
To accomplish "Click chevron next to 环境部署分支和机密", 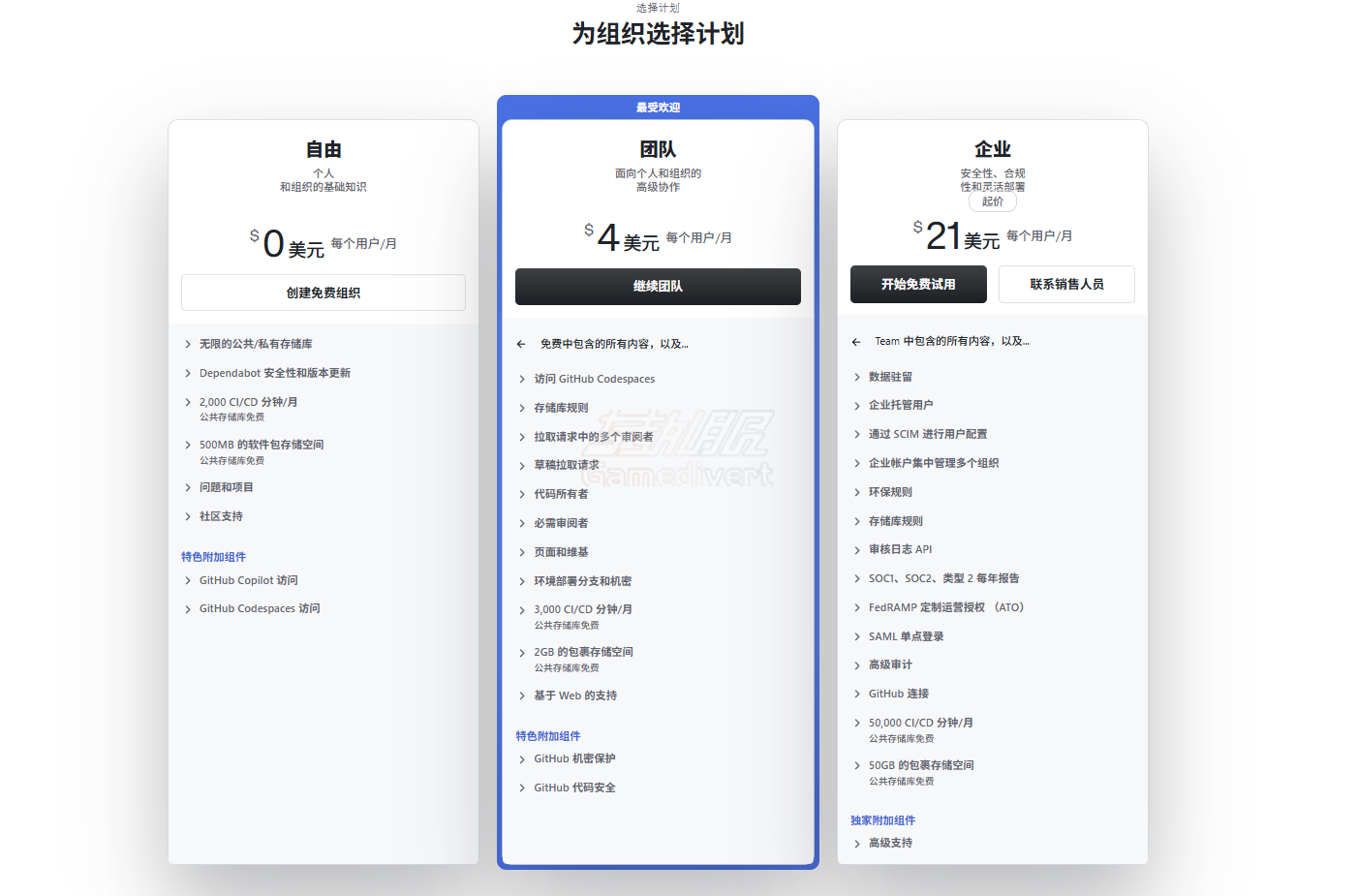I will pos(522,581).
